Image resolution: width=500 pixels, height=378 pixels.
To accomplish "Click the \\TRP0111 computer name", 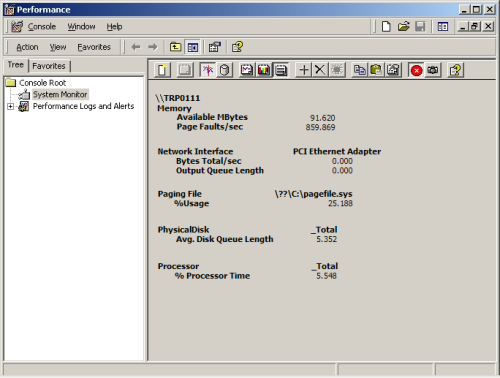I will point(178,98).
